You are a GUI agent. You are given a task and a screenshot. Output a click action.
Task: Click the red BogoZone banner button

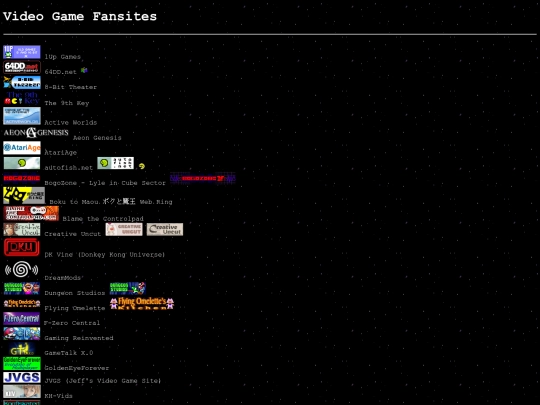click(x=22, y=178)
